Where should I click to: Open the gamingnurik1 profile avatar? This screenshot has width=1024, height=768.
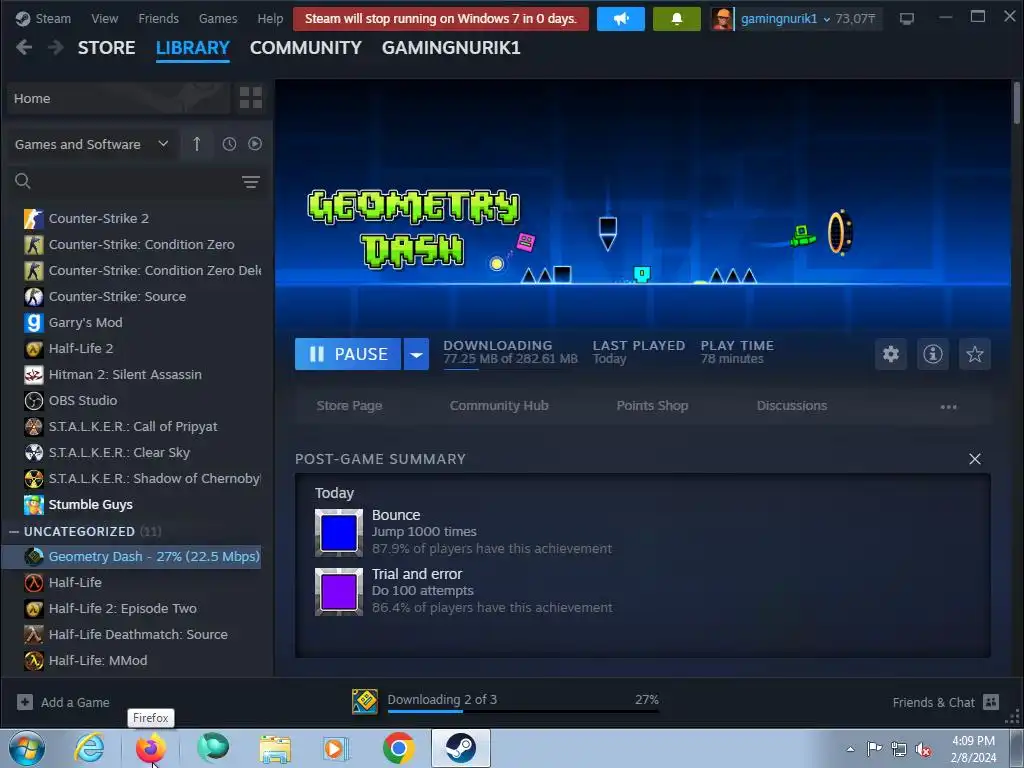[722, 19]
